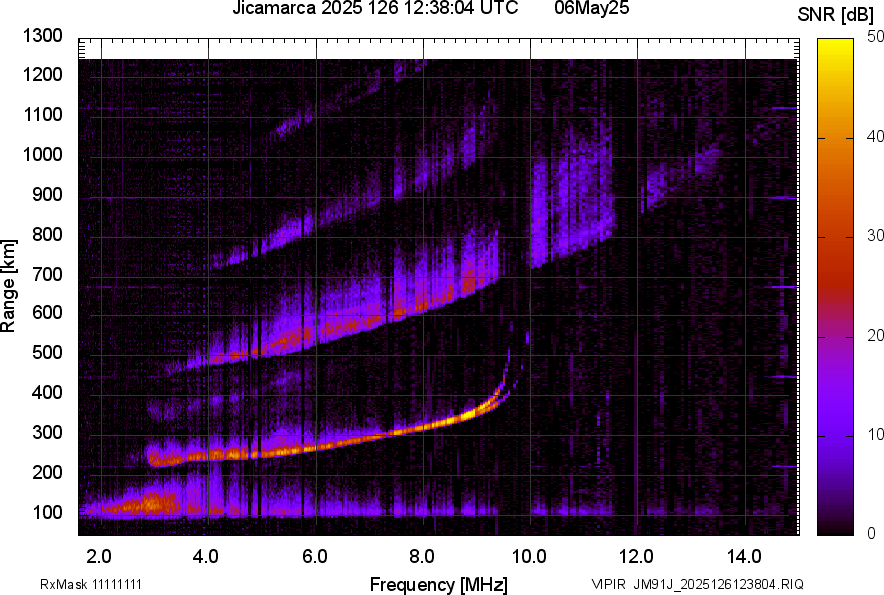Click the 'SNR [dB]' colorbar label
This screenshot has height=595, width=884.
pos(835,15)
